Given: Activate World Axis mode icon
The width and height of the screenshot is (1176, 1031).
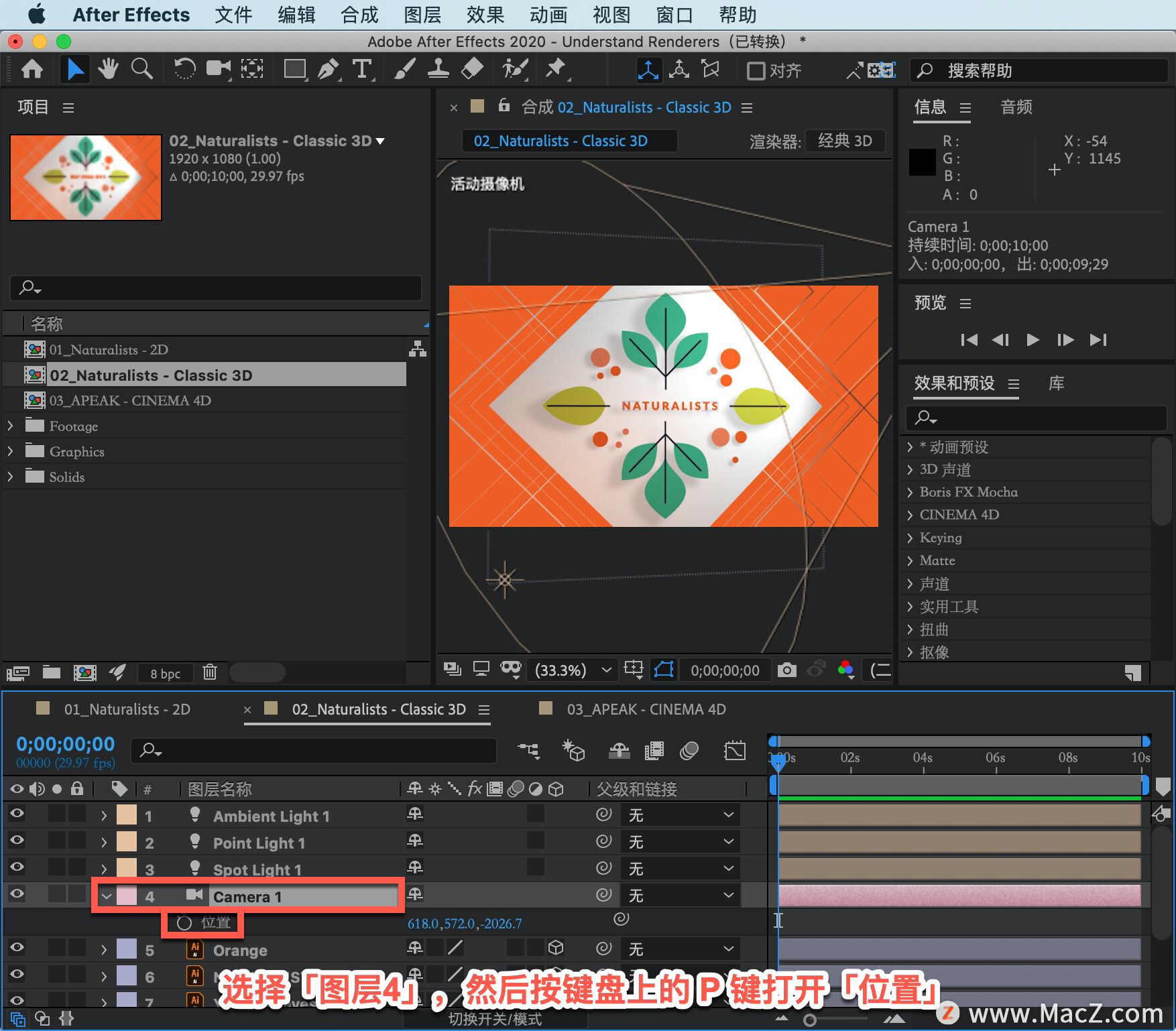Looking at the screenshot, I should tap(679, 70).
